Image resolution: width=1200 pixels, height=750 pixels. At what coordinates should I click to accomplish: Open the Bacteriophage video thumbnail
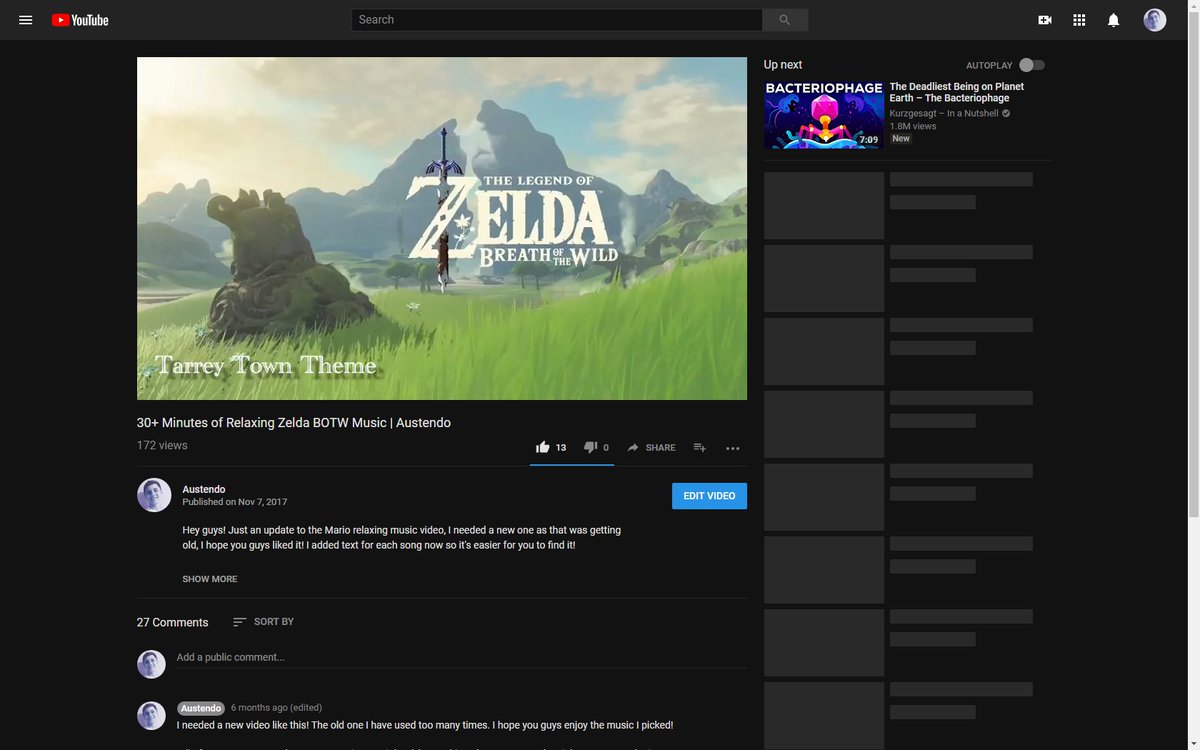point(824,115)
